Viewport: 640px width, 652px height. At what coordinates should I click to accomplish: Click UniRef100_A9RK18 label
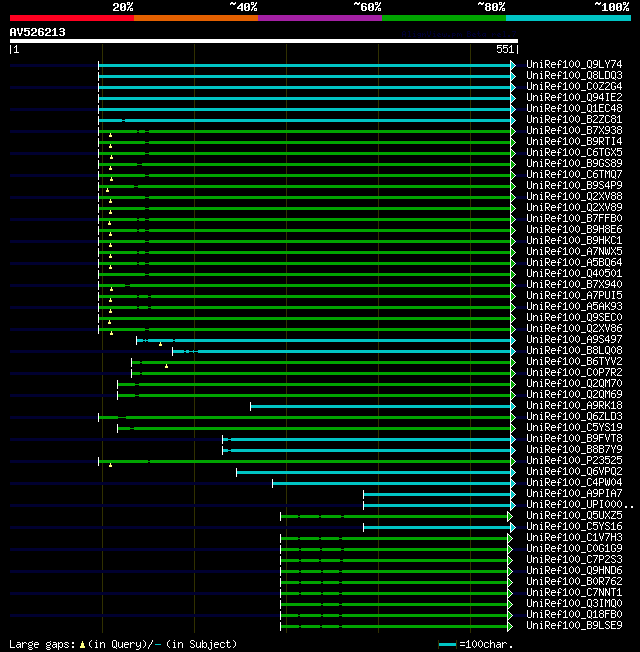click(x=574, y=405)
